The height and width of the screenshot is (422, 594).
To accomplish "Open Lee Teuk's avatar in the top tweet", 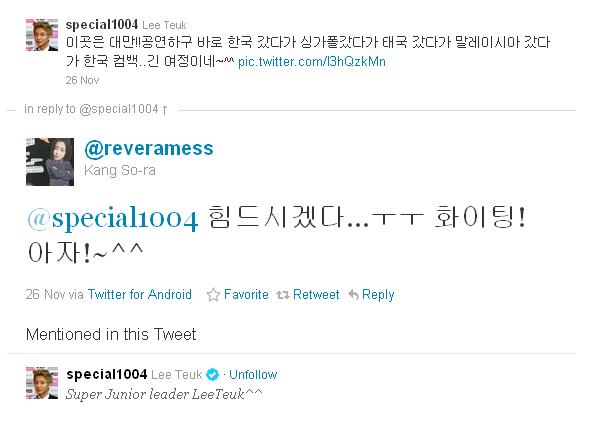I will click(42, 35).
